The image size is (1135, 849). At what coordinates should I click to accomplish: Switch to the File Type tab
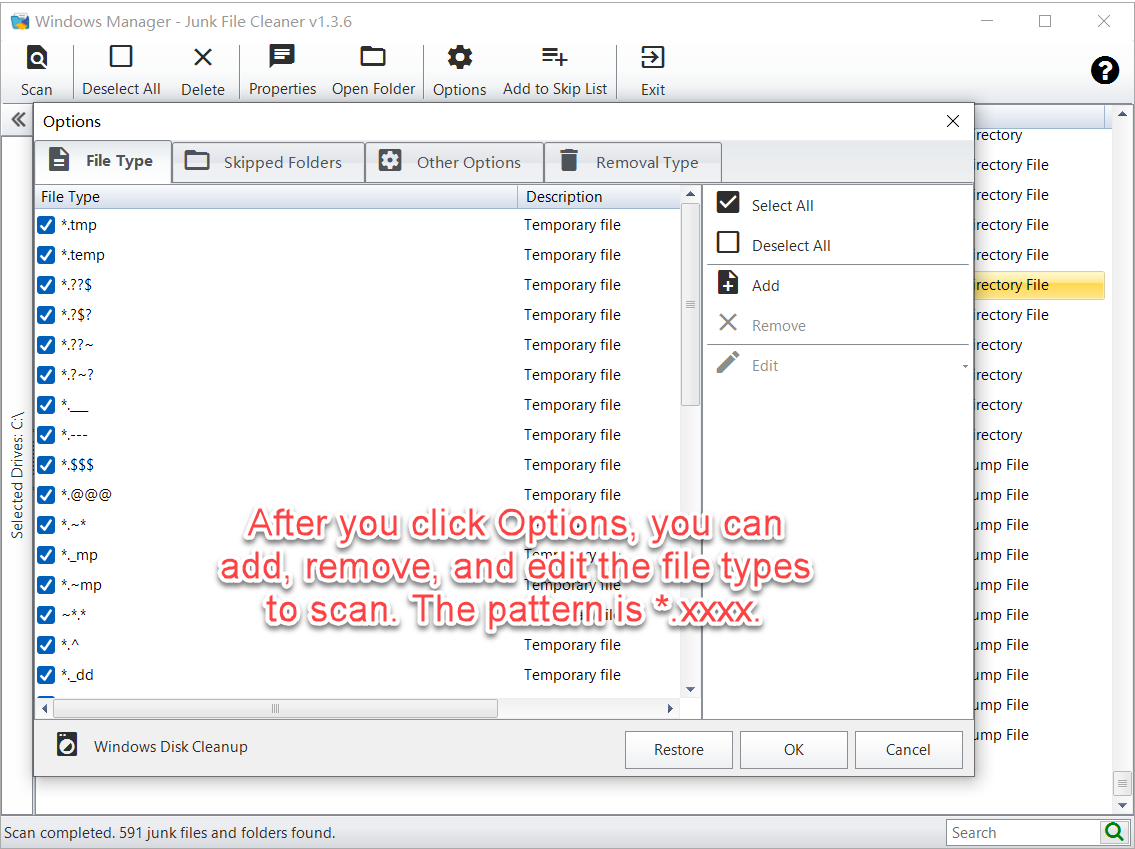coord(103,161)
